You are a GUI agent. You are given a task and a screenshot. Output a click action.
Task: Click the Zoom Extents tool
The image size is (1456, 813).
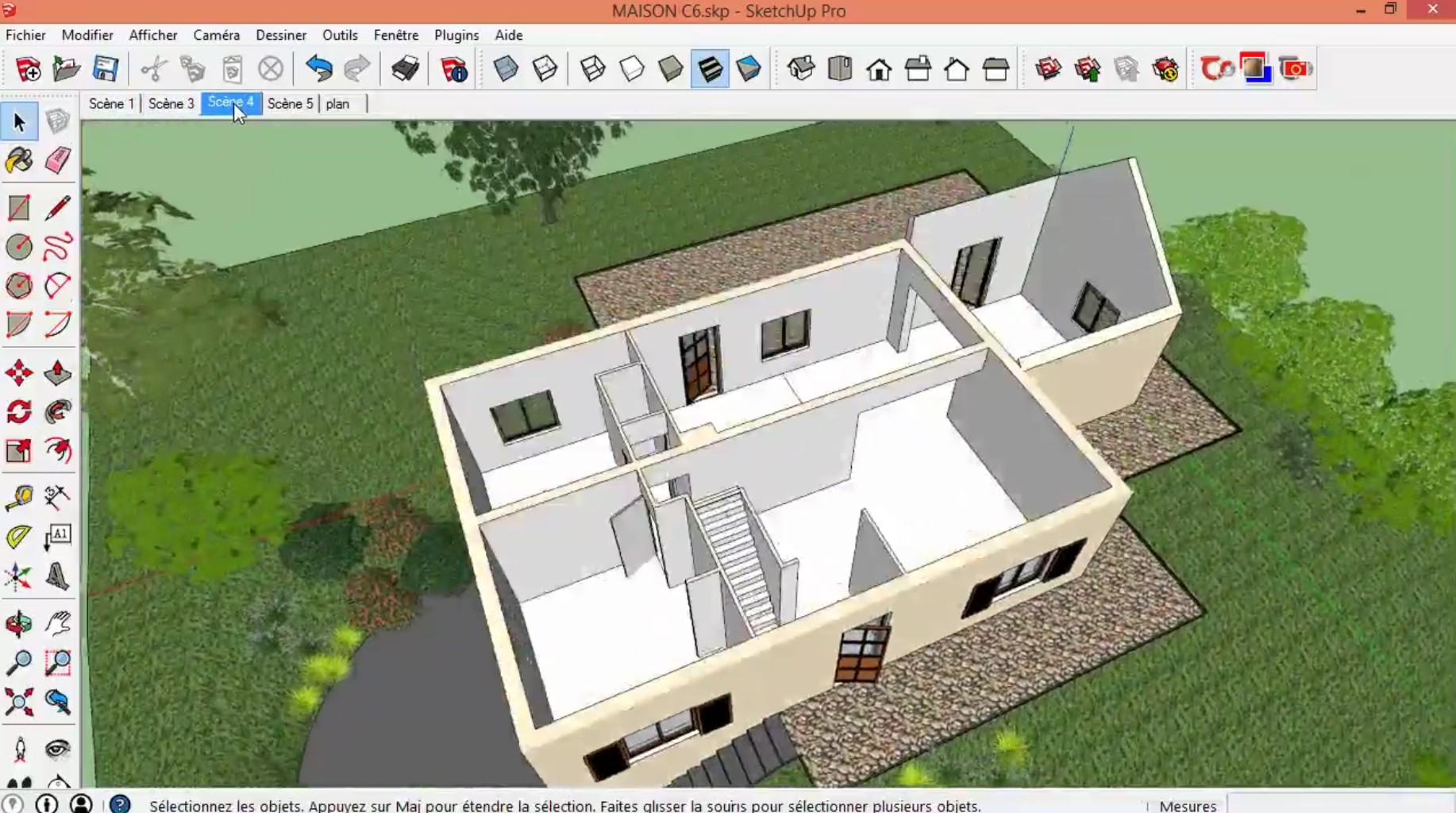[19, 702]
